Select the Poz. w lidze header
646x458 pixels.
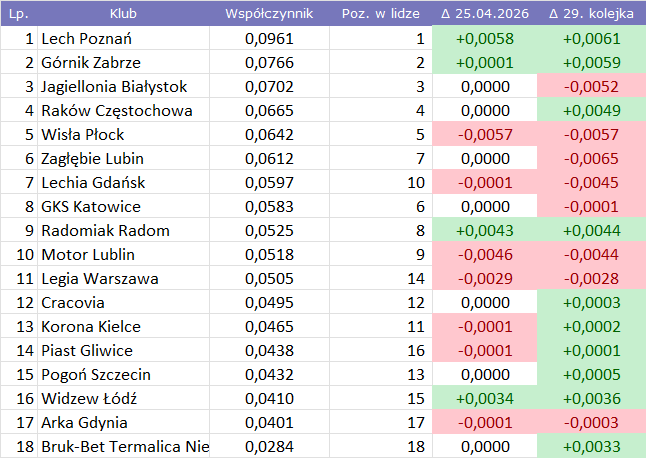[379, 14]
